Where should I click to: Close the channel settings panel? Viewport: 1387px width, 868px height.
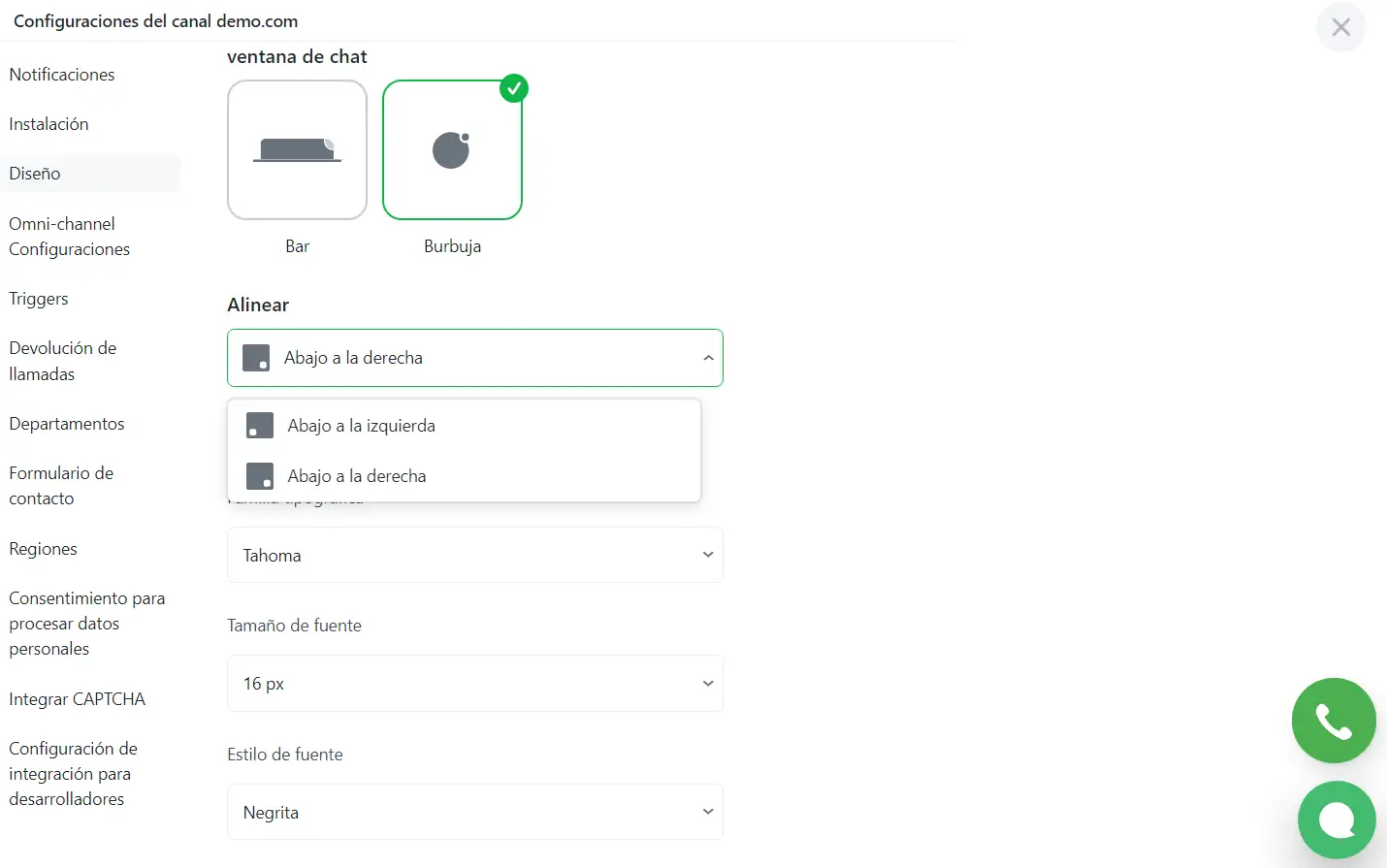coord(1340,27)
